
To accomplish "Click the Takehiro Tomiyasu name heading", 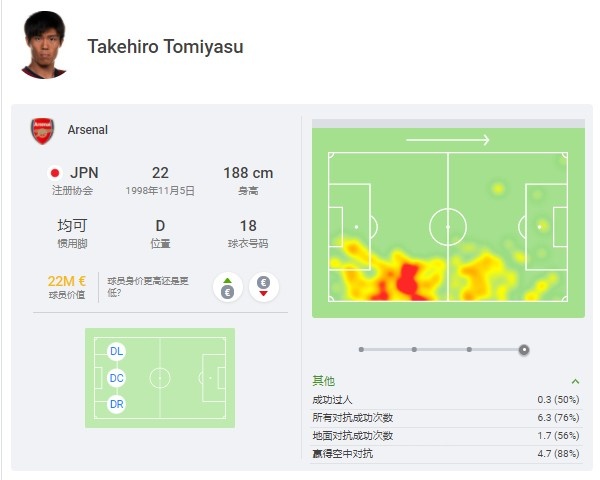I will click(x=165, y=47).
